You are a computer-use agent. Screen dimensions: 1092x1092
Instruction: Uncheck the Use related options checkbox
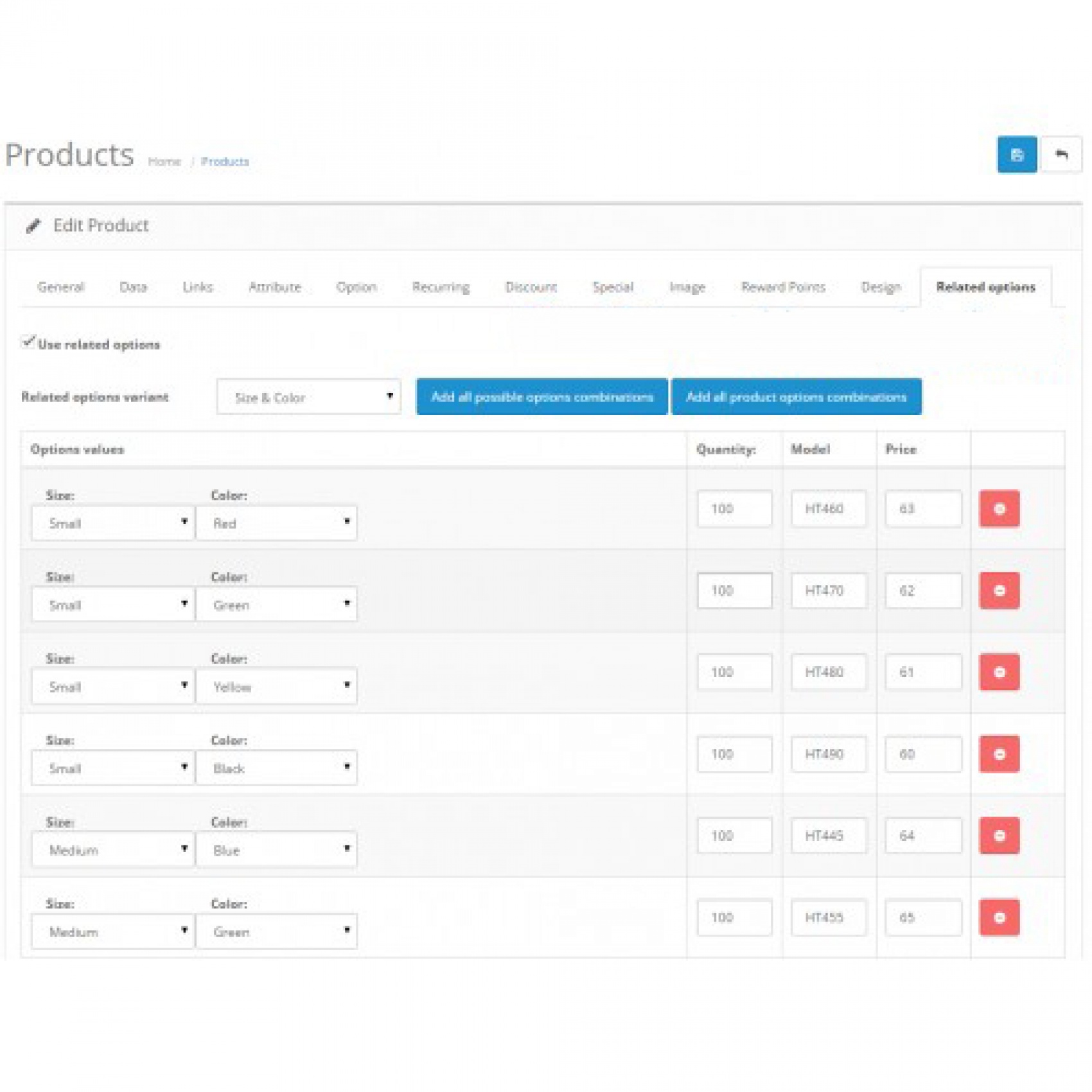coord(28,342)
